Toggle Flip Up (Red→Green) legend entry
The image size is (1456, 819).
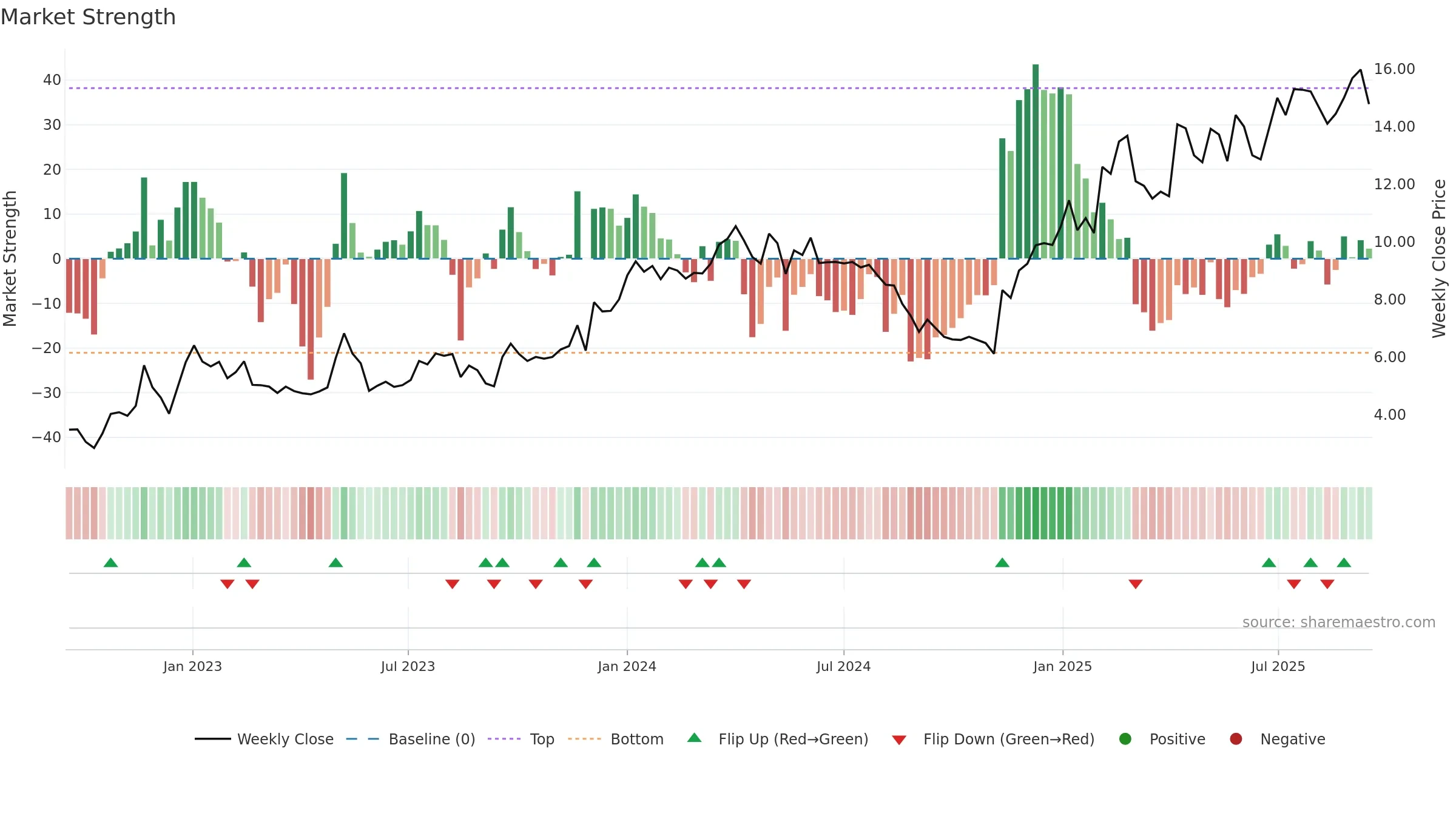pos(778,739)
